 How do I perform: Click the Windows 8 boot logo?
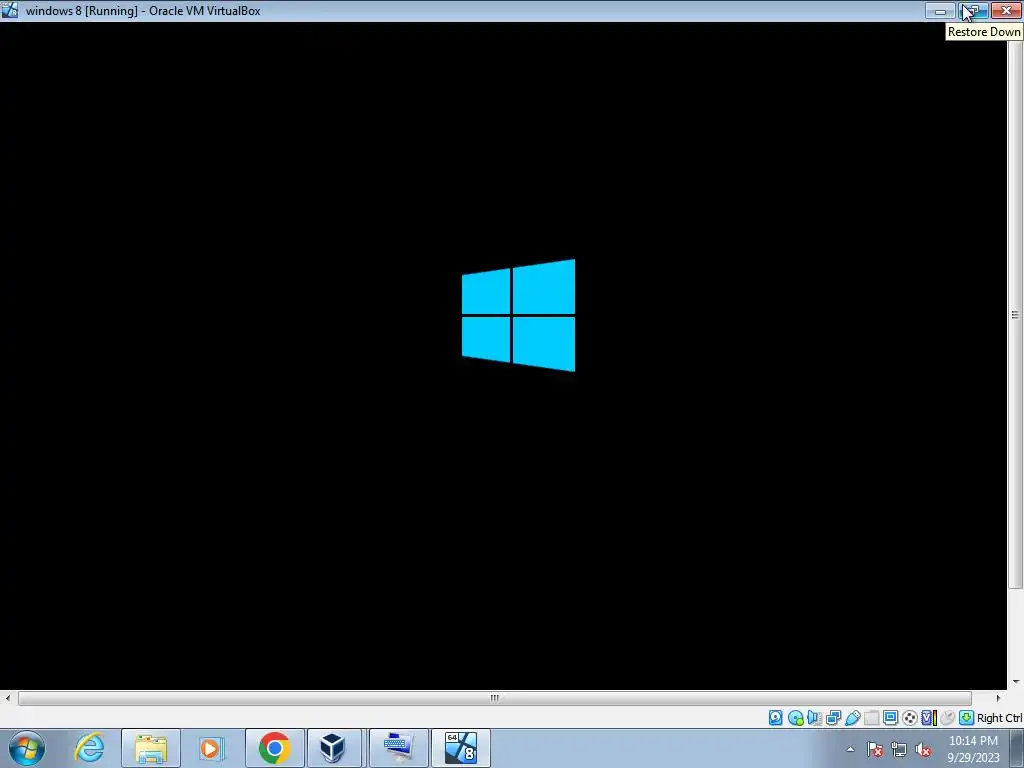coord(519,315)
